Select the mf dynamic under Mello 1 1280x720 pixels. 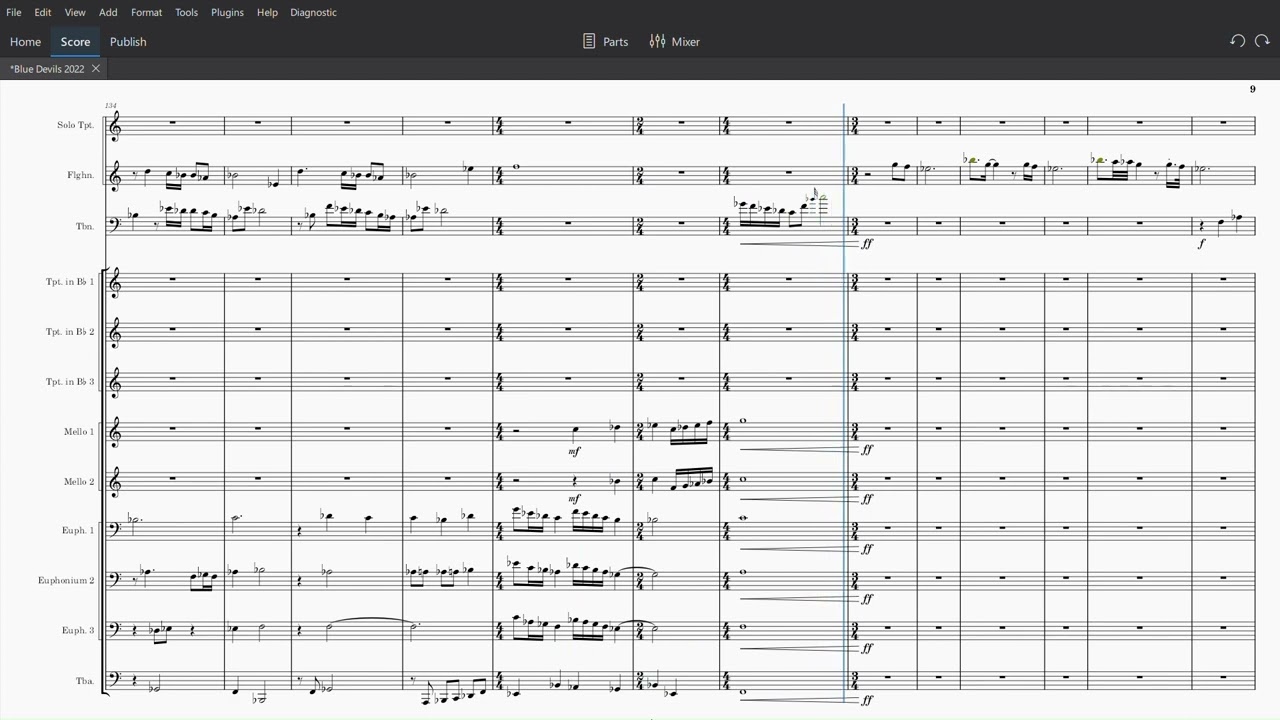(574, 452)
